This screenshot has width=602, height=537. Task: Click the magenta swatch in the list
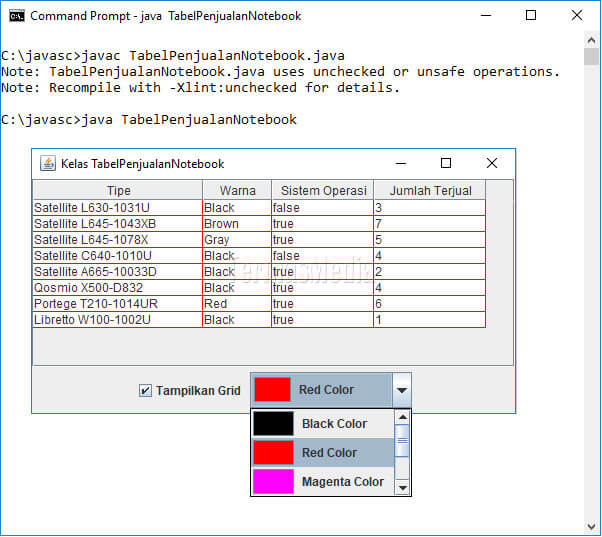[273, 481]
